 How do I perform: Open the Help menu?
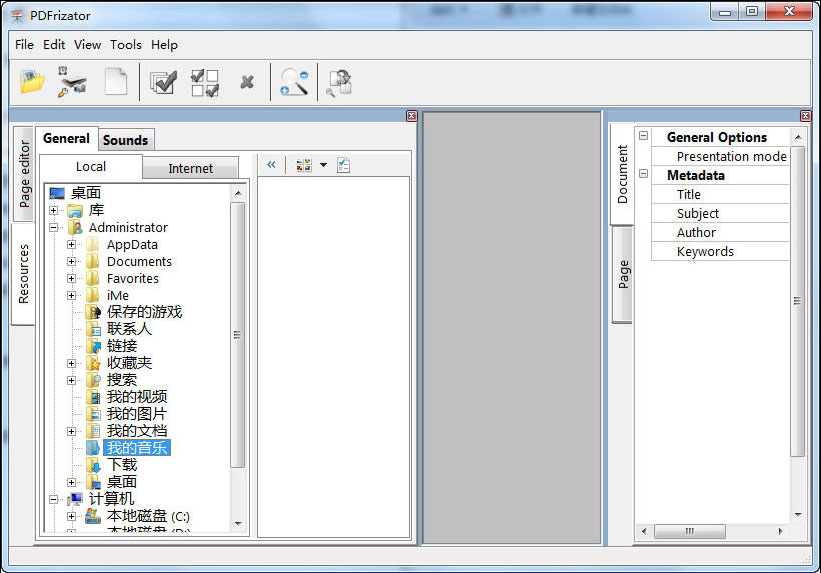coord(164,45)
